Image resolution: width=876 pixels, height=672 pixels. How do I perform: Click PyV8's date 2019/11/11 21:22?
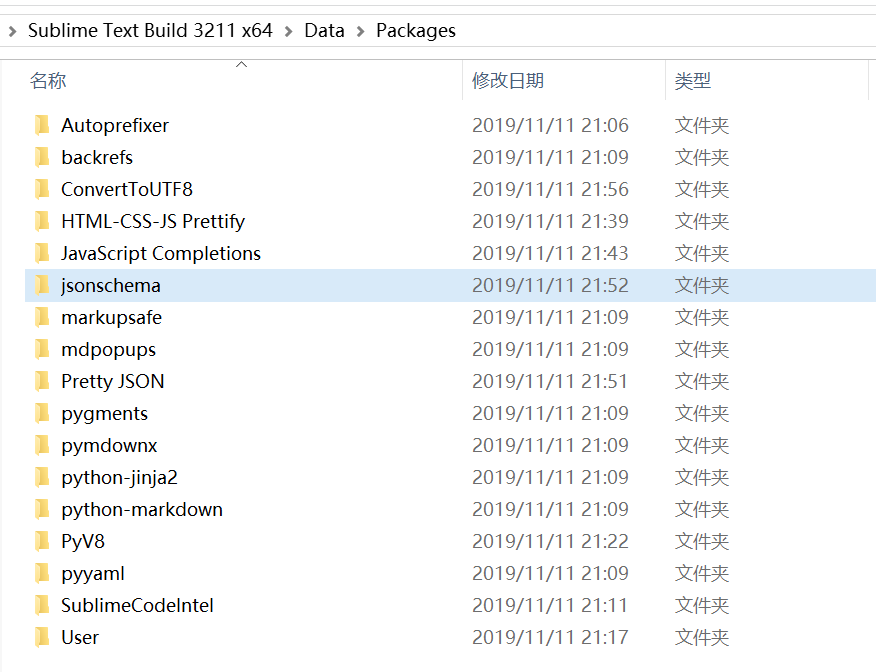point(550,541)
